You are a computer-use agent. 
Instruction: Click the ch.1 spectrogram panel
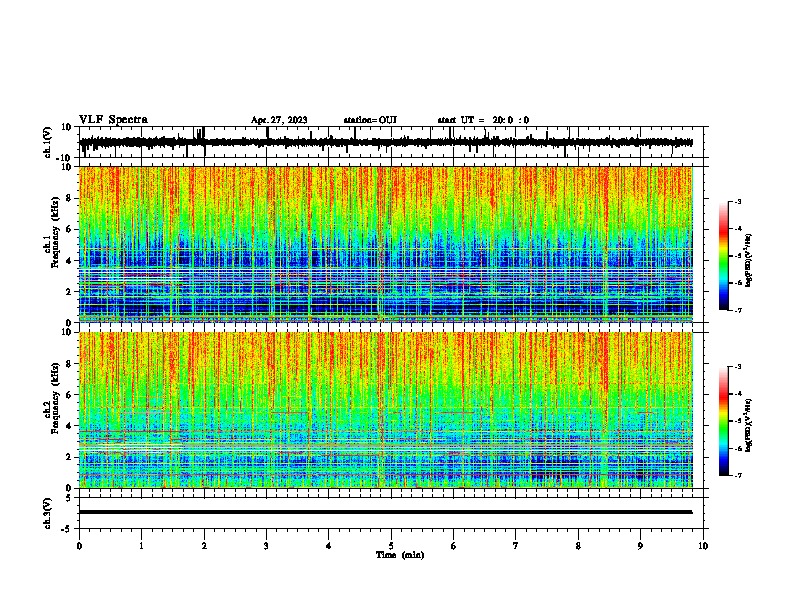[x=385, y=244]
